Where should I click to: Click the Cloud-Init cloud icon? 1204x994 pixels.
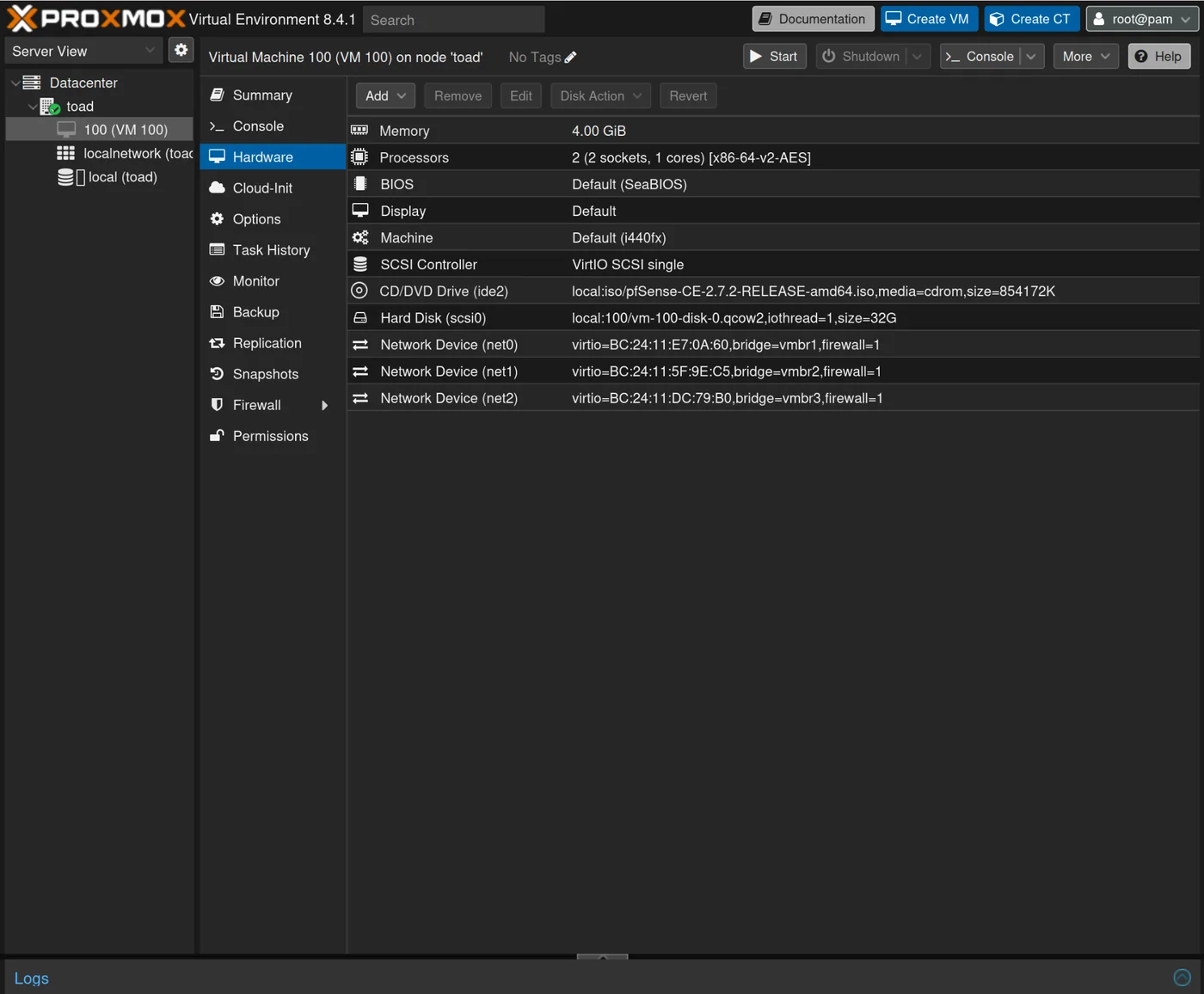click(x=217, y=187)
